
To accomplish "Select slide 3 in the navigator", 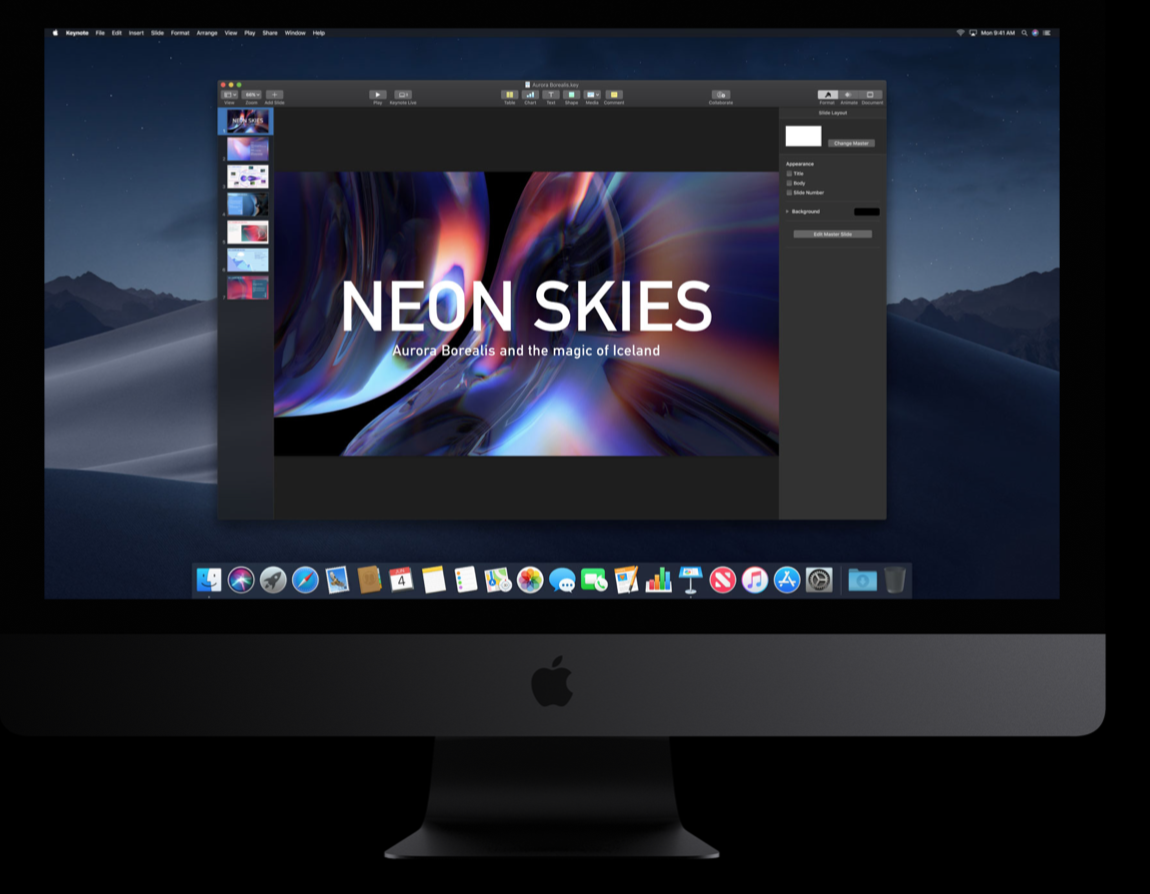I will coord(248,177).
